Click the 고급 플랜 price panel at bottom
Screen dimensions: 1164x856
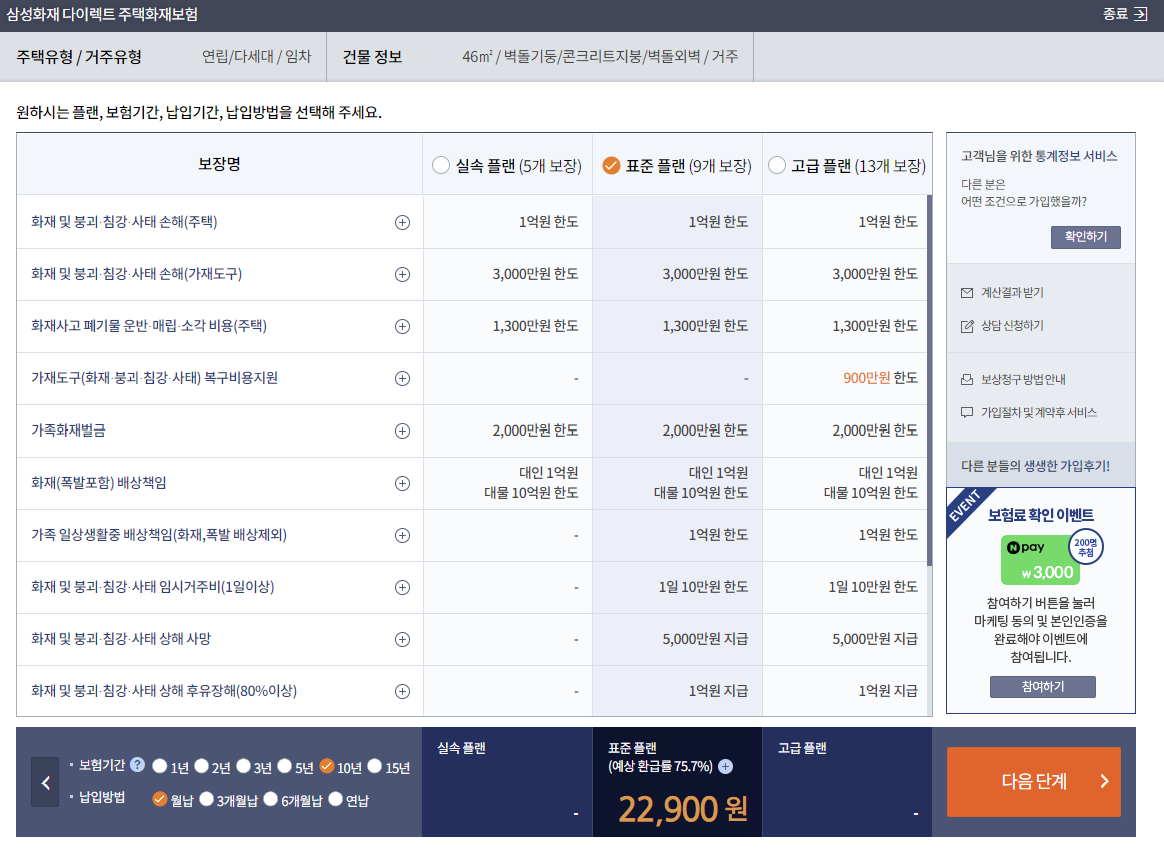coord(847,783)
